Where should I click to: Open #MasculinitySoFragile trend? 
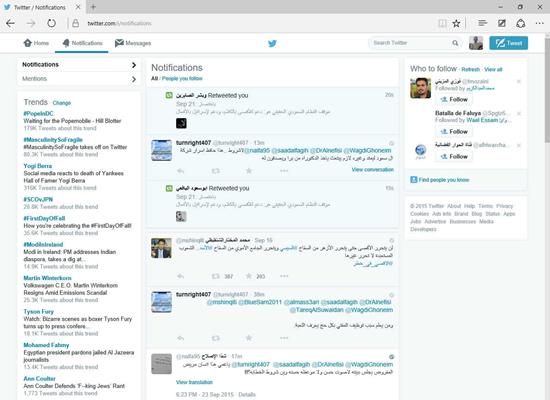pos(53,140)
